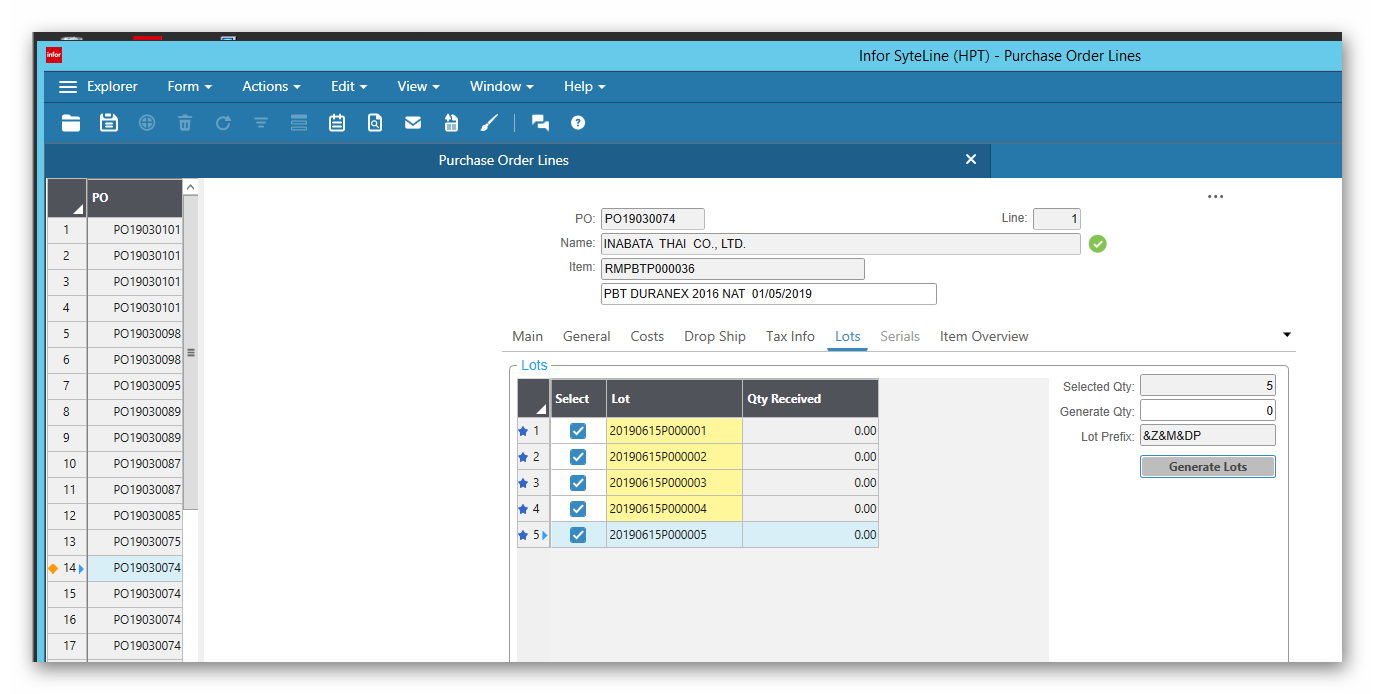The image size is (1374, 694).
Task: Disable selection of lot 20190615P000005
Action: pos(578,535)
